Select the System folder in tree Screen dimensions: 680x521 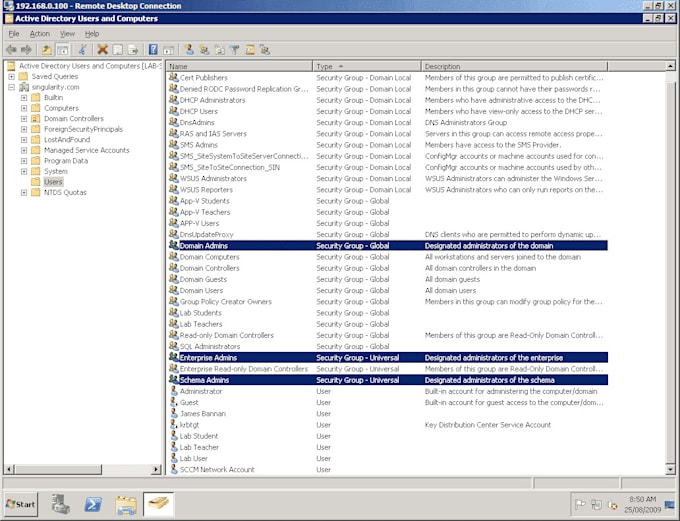[x=56, y=171]
